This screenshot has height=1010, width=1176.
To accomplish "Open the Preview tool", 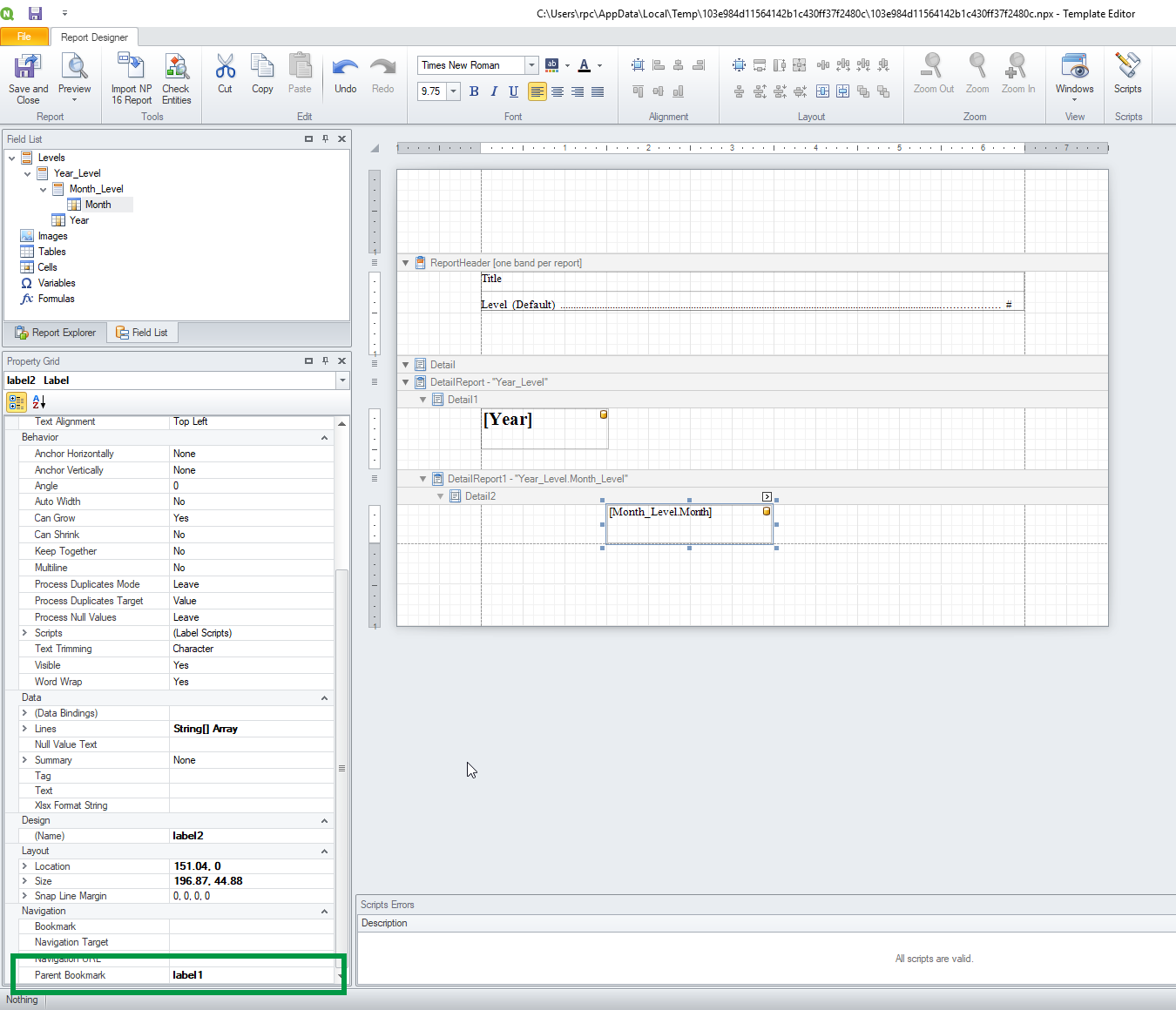I will [x=74, y=78].
